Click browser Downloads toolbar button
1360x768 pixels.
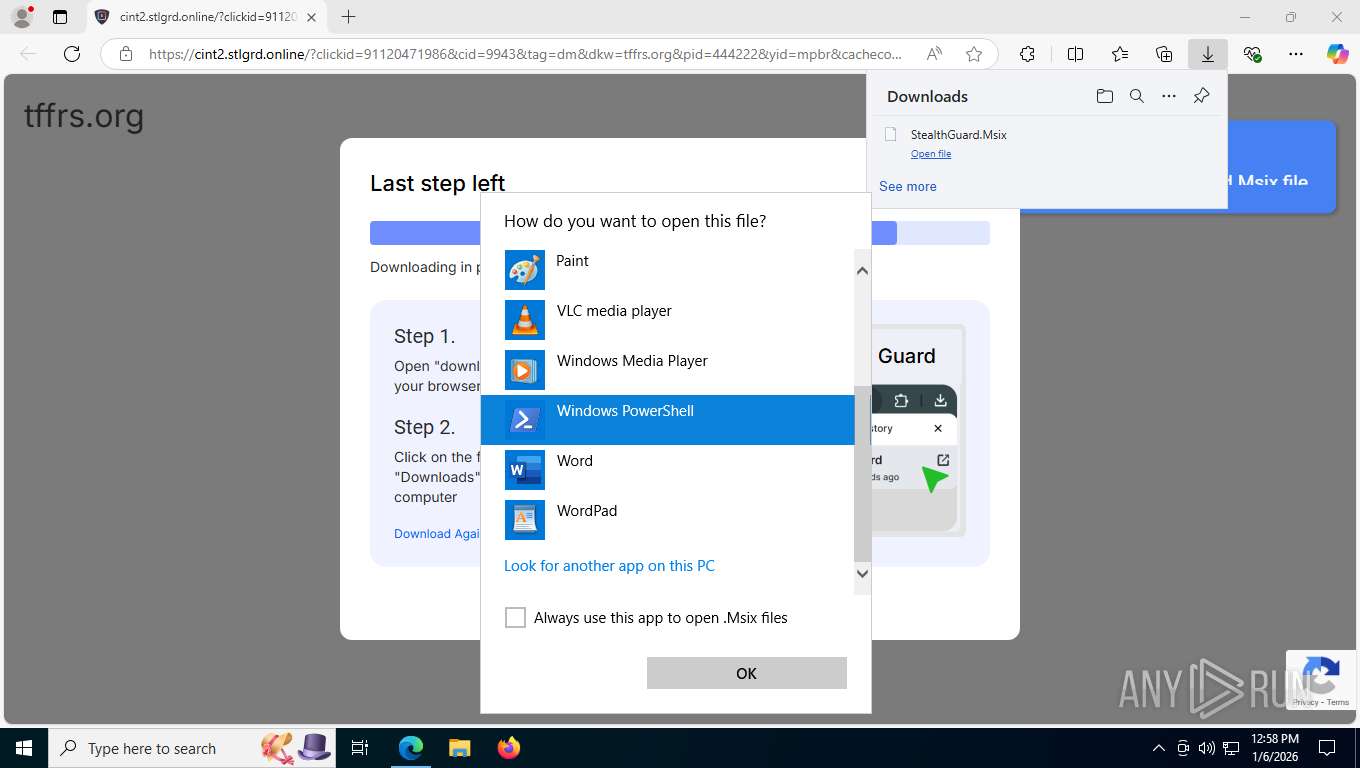pyautogui.click(x=1207, y=54)
